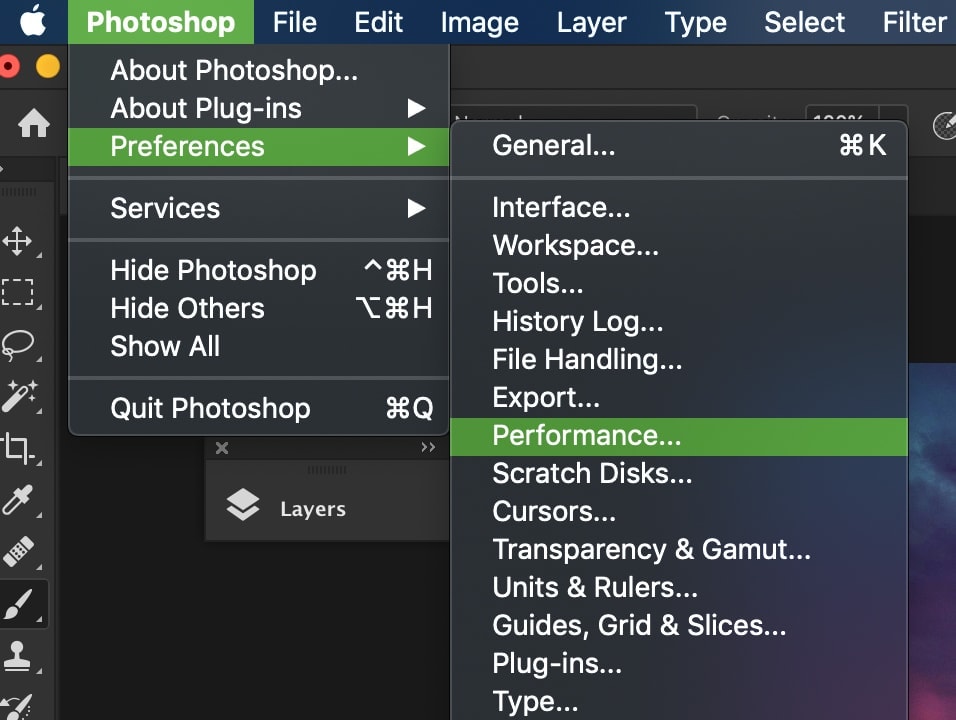956x720 pixels.
Task: Close the collapsed panel with X
Action: [222, 448]
